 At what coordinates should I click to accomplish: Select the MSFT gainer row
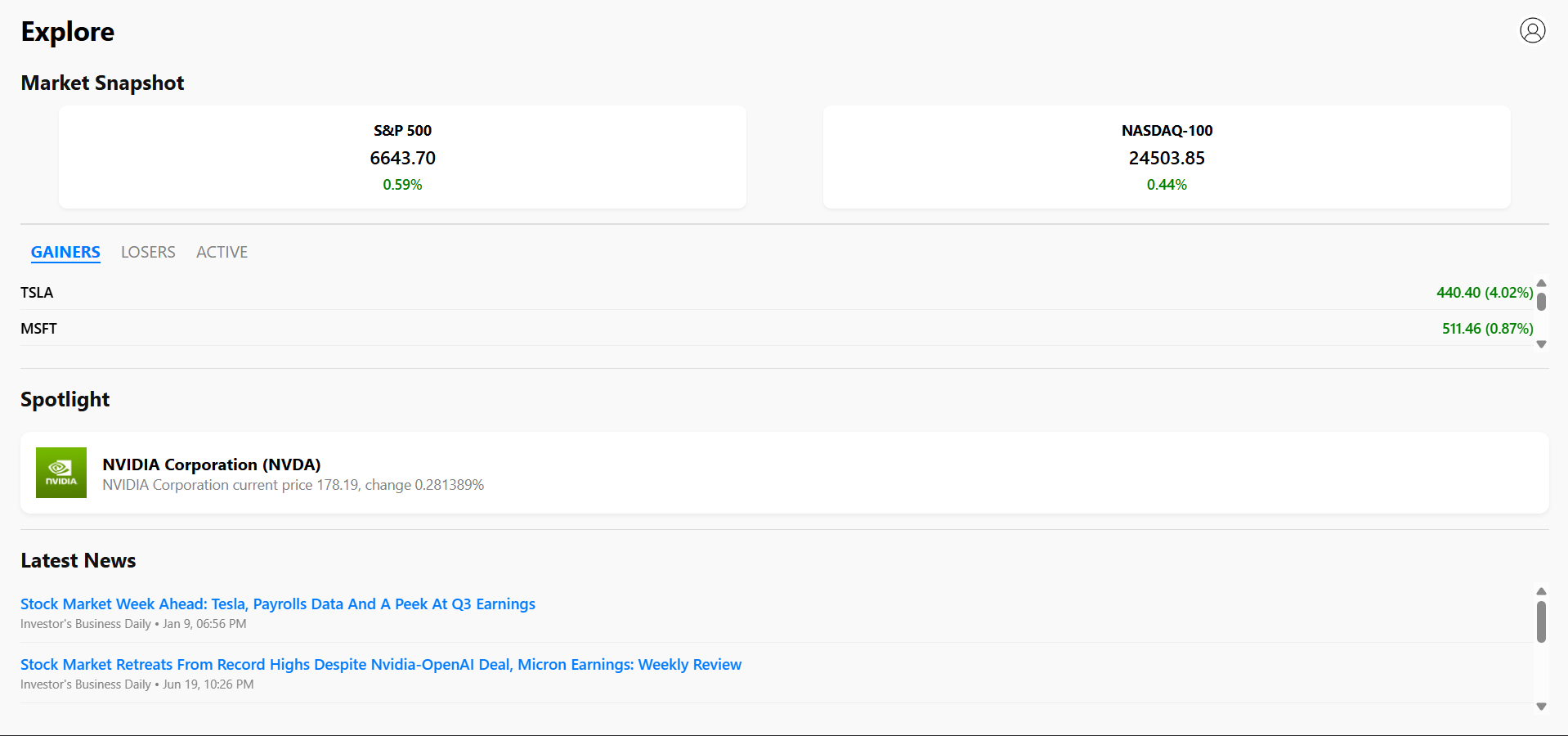tap(38, 329)
